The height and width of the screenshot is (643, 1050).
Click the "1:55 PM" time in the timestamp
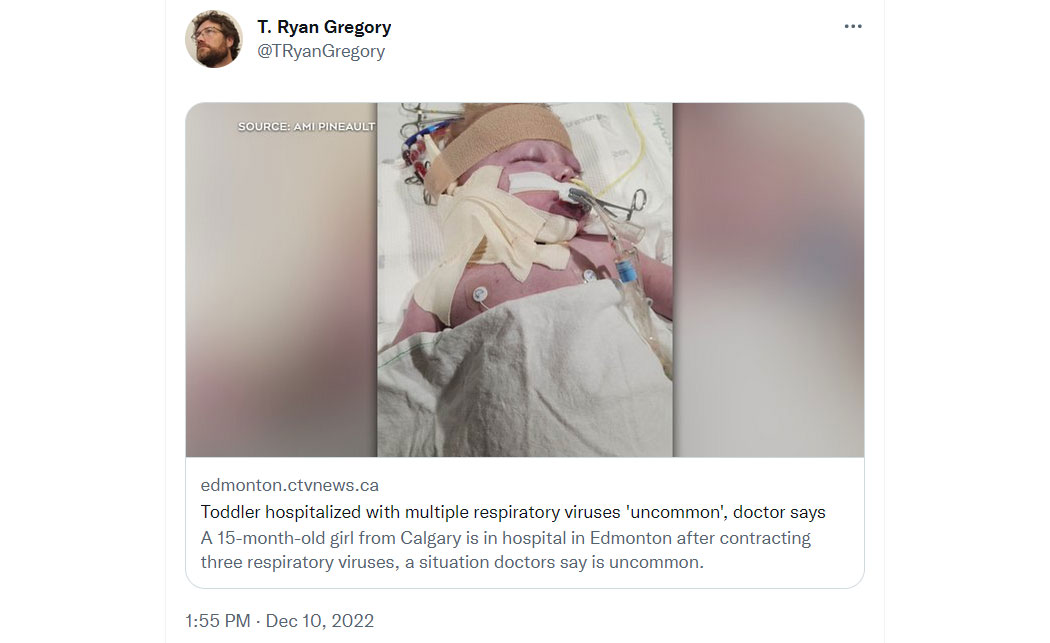(x=218, y=621)
